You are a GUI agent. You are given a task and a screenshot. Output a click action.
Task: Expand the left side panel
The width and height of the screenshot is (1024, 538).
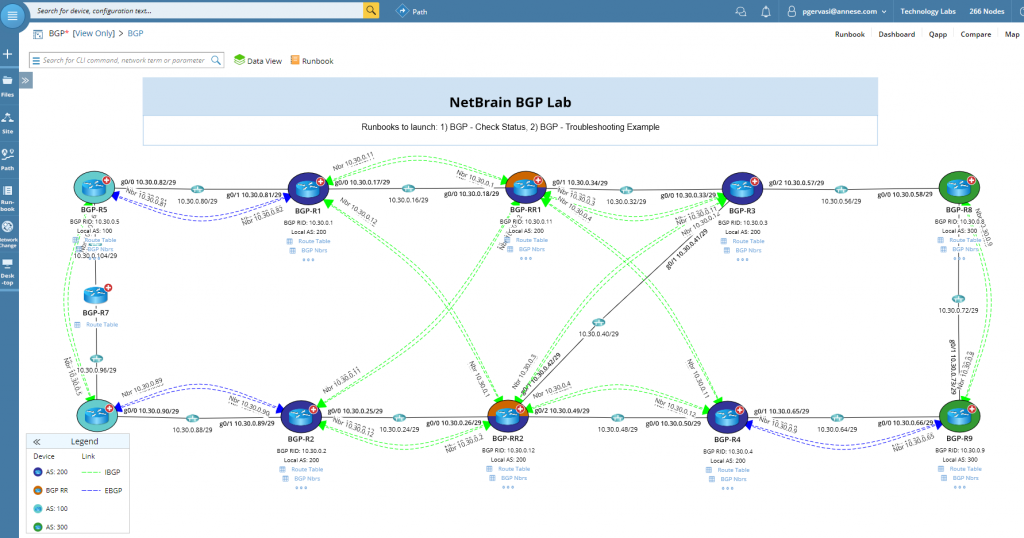pos(25,80)
